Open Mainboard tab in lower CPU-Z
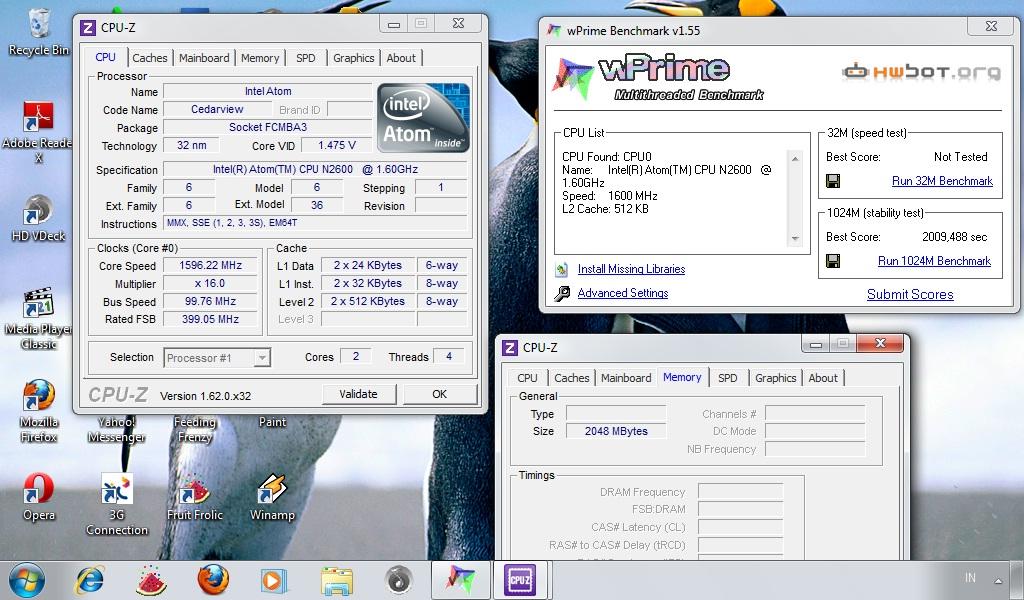 click(x=626, y=378)
